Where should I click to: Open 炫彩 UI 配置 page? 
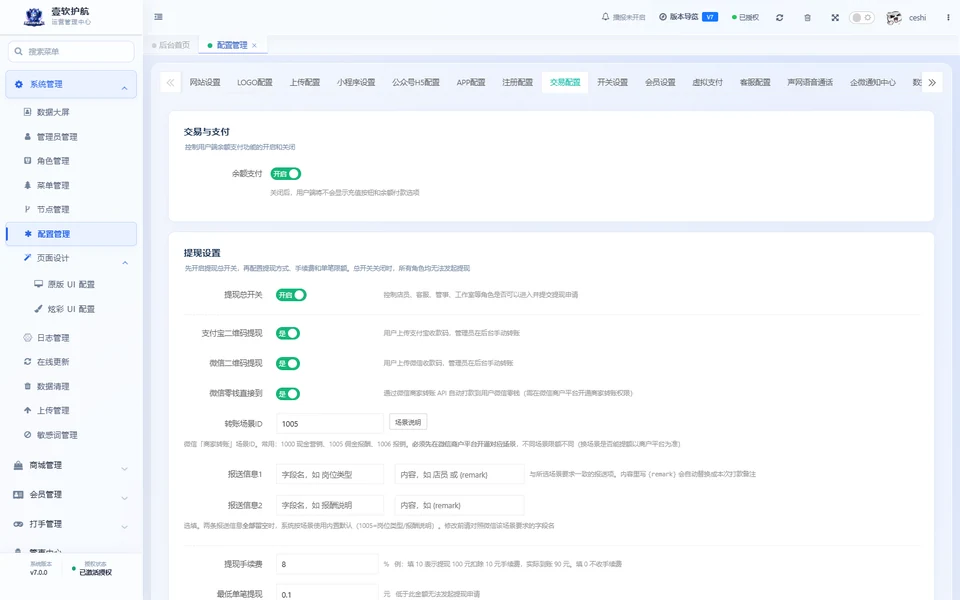(x=71, y=309)
